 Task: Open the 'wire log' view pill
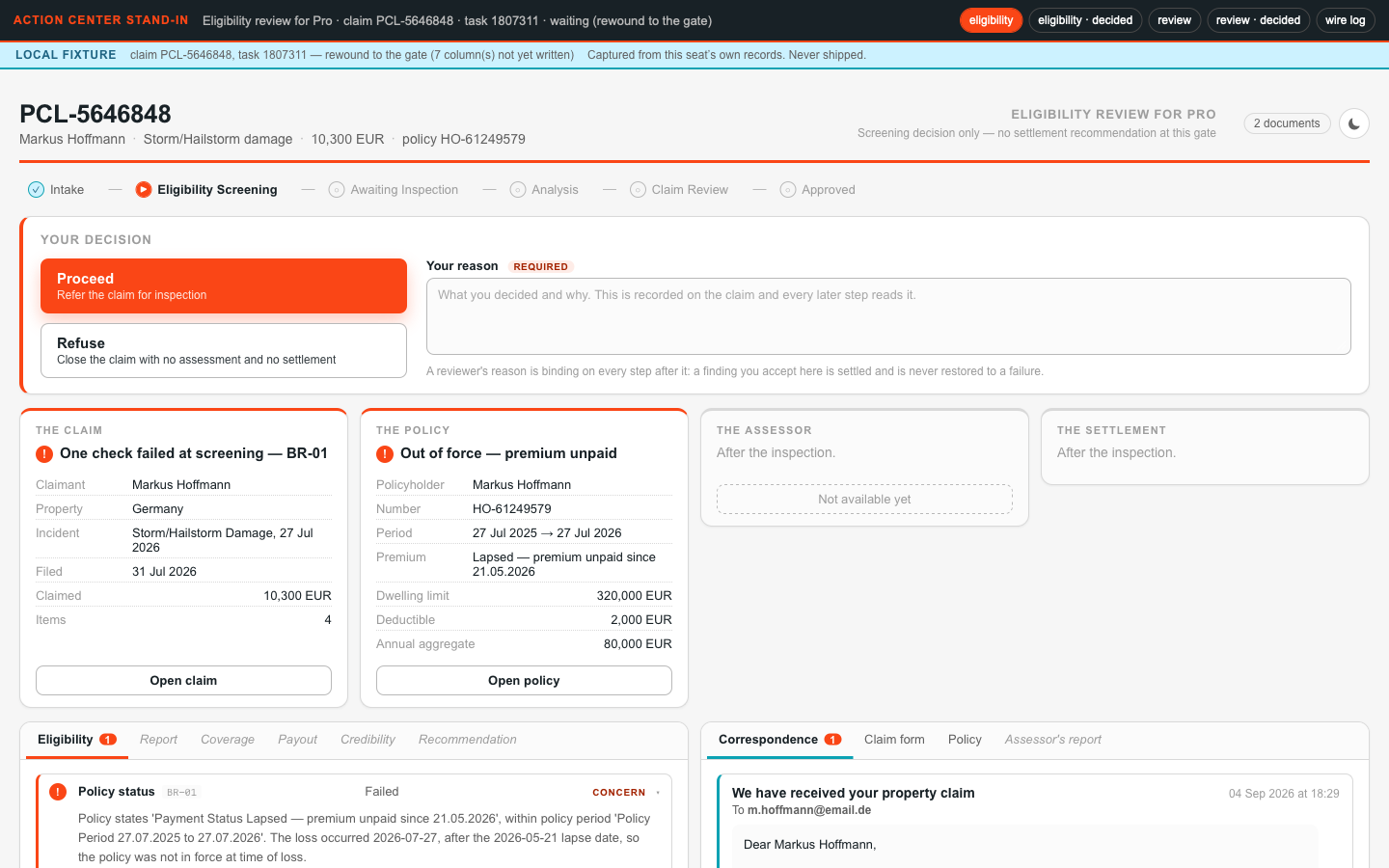coord(1345,20)
